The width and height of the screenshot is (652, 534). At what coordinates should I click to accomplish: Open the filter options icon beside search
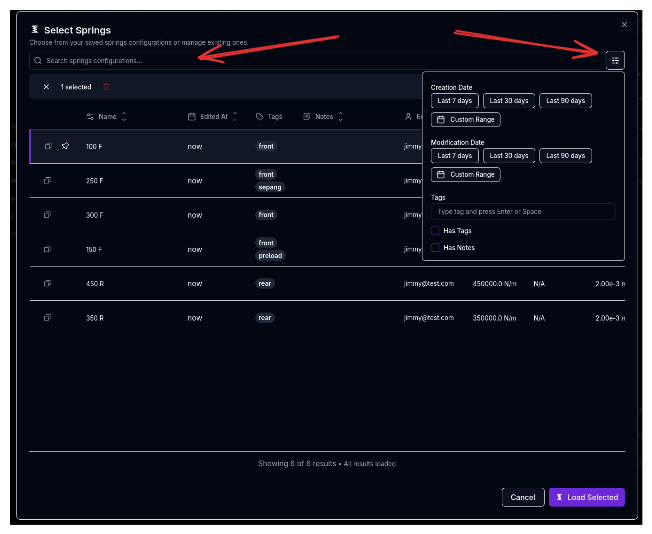[615, 60]
